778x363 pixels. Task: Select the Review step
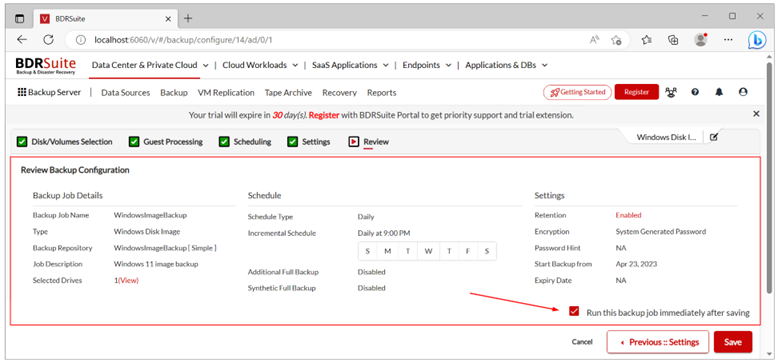369,142
